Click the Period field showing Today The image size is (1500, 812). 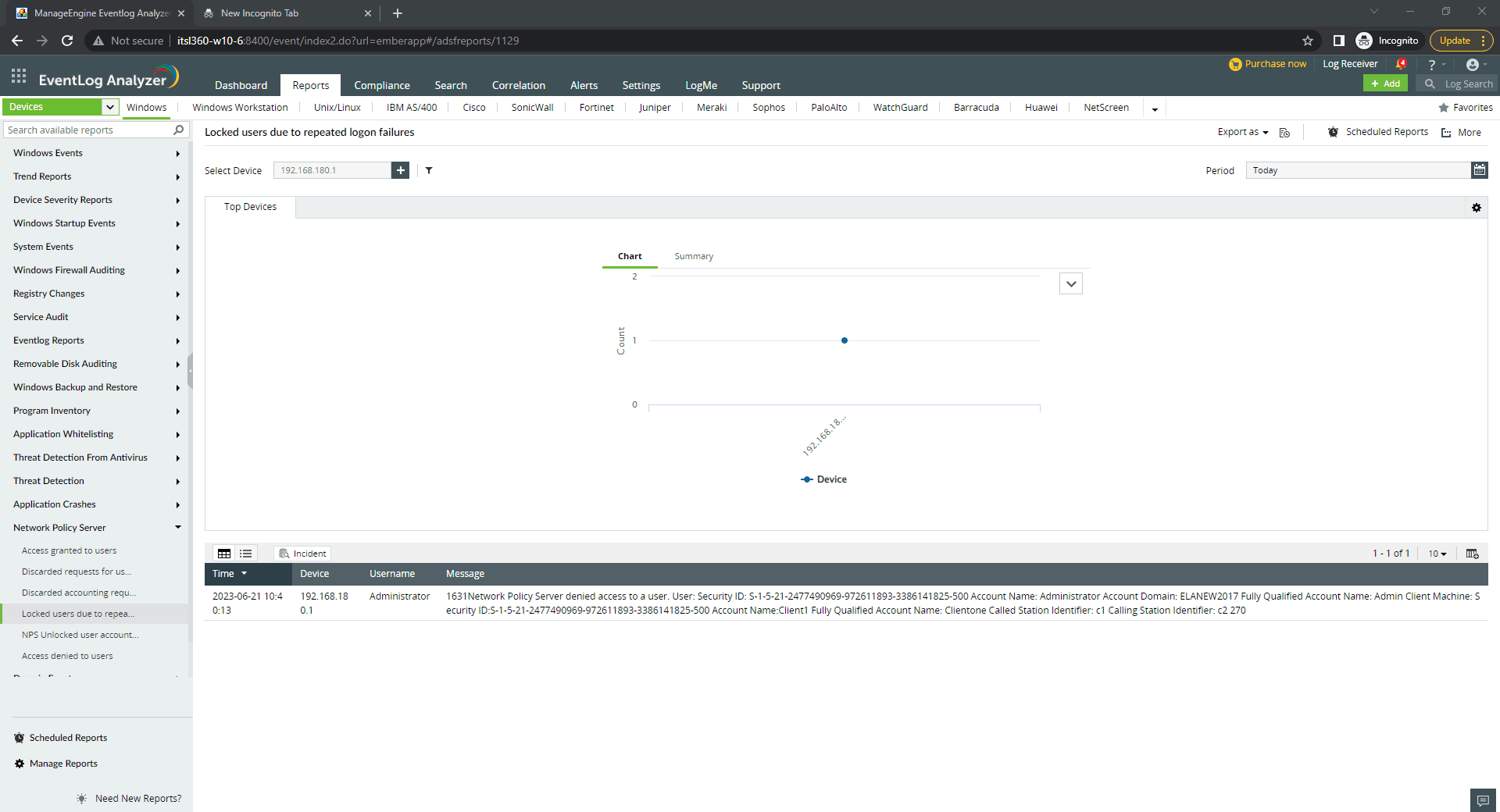pyautogui.click(x=1358, y=170)
